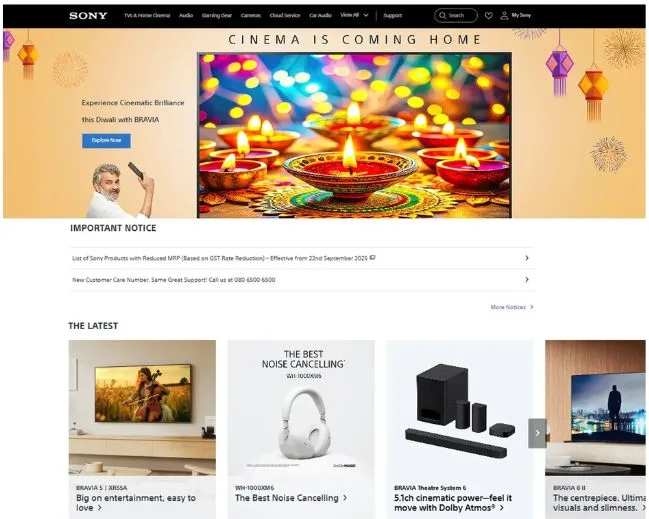Expand the Reduced MRP notice chevron
The image size is (649, 519).
click(x=527, y=258)
